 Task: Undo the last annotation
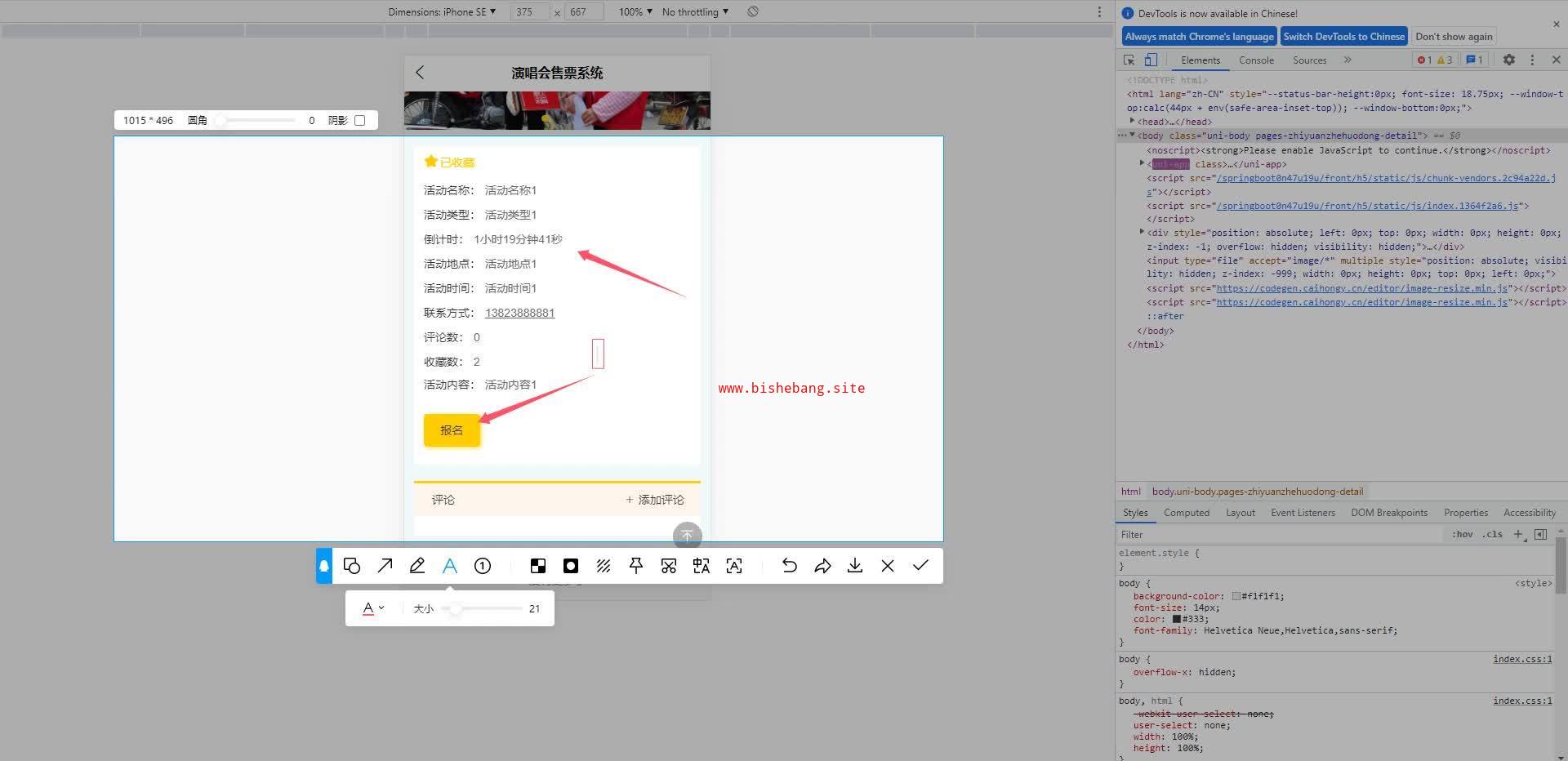(789, 566)
